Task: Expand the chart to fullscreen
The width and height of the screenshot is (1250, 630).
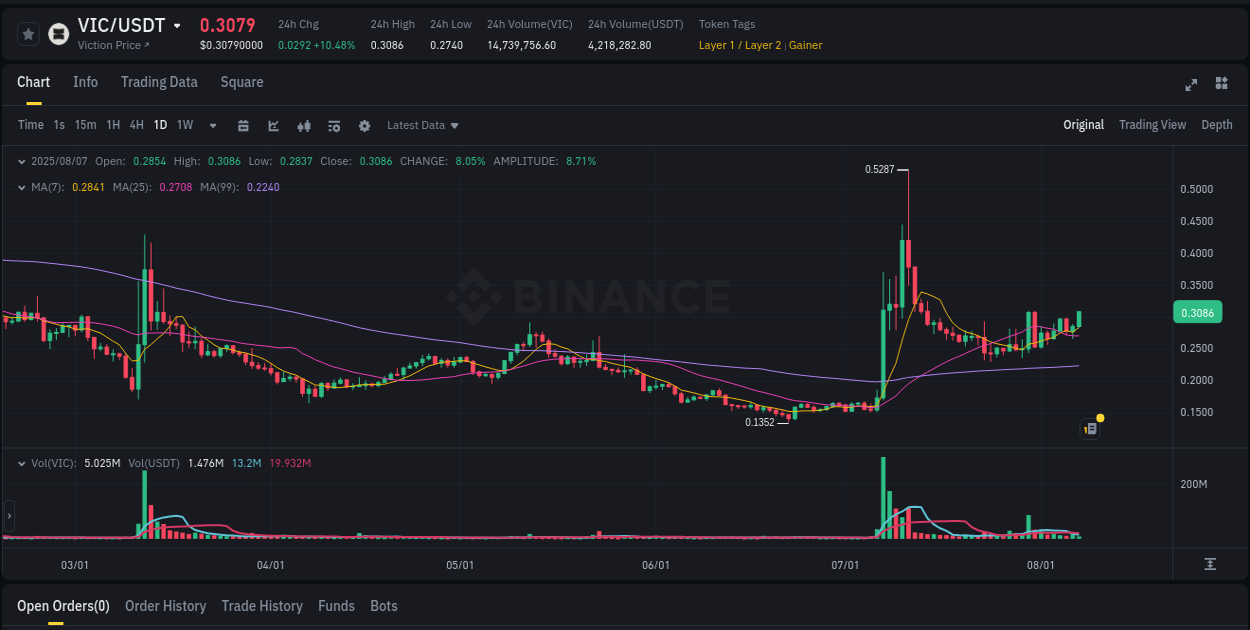Action: click(1191, 86)
